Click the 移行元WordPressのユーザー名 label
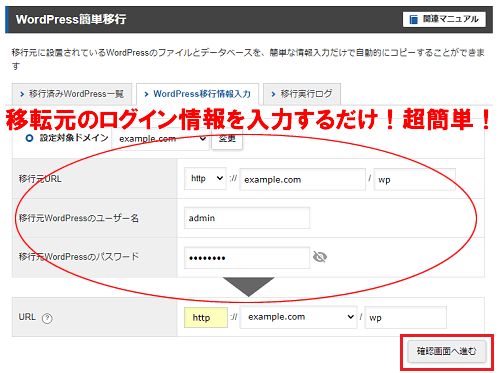Screen dimensions: 500x373 (79, 218)
